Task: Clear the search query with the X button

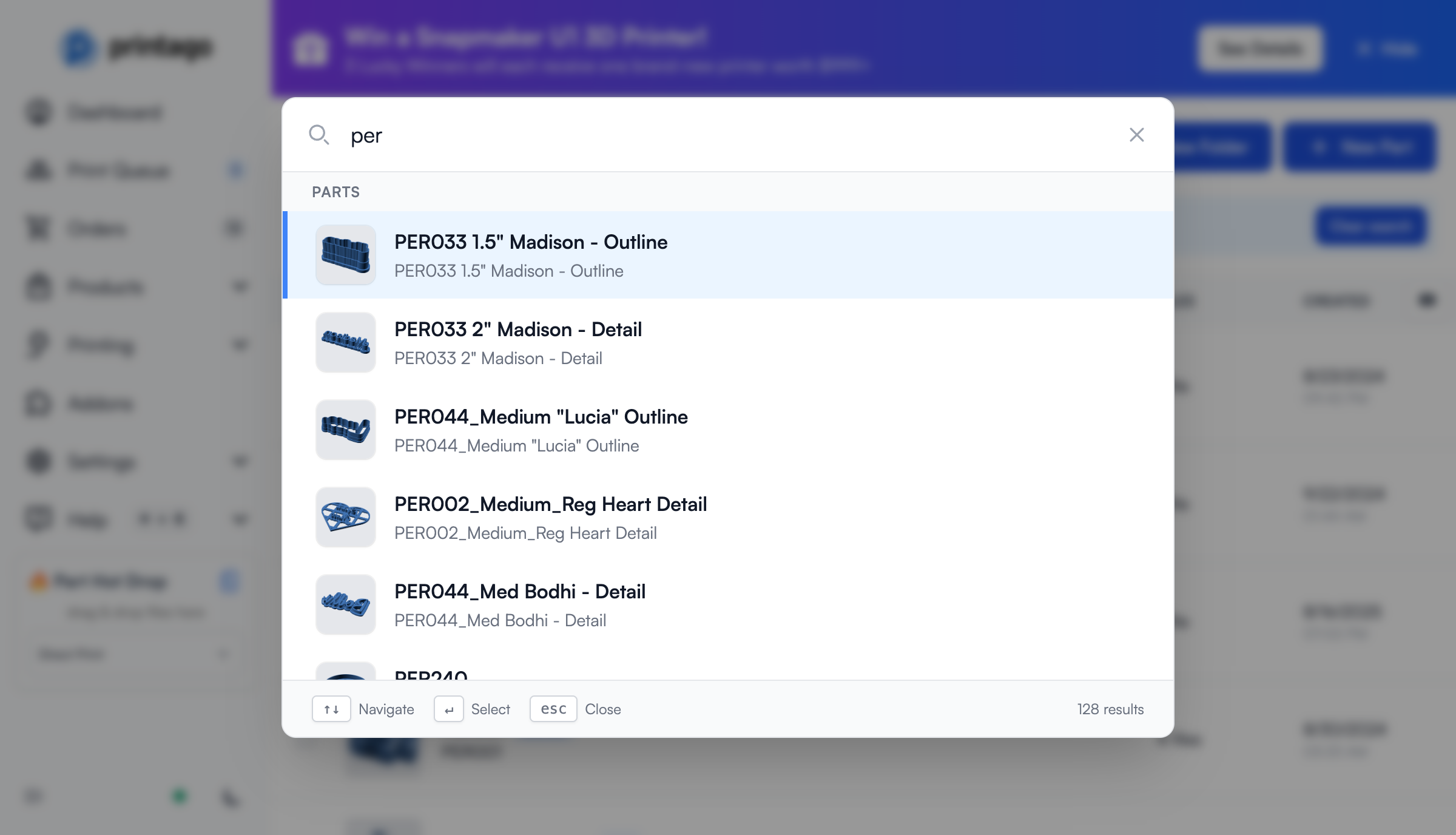Action: tap(1137, 135)
